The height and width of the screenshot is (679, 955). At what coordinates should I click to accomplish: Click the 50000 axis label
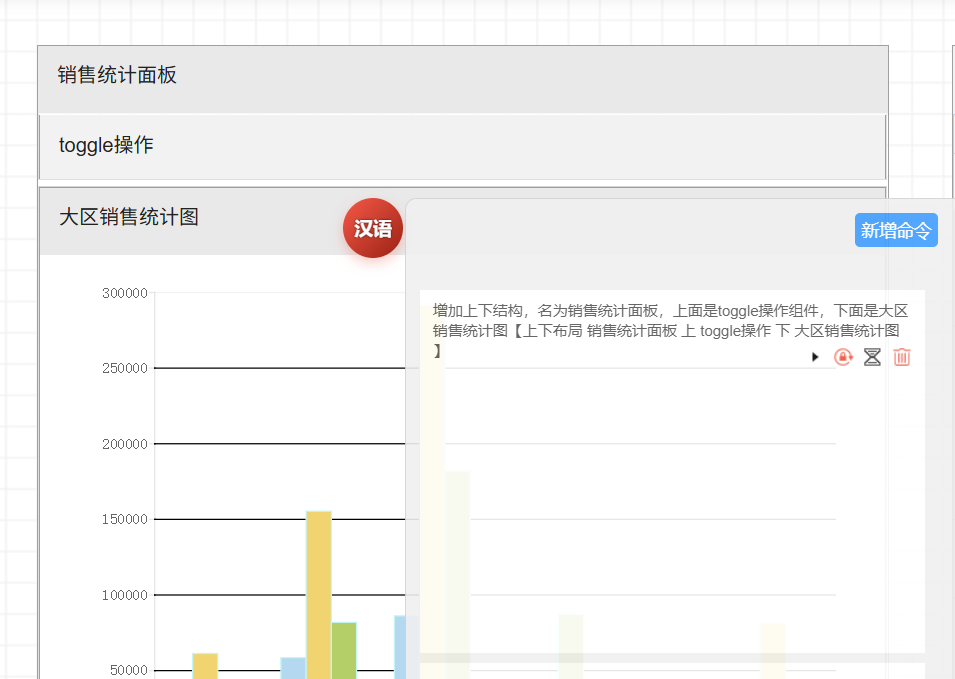(x=129, y=670)
